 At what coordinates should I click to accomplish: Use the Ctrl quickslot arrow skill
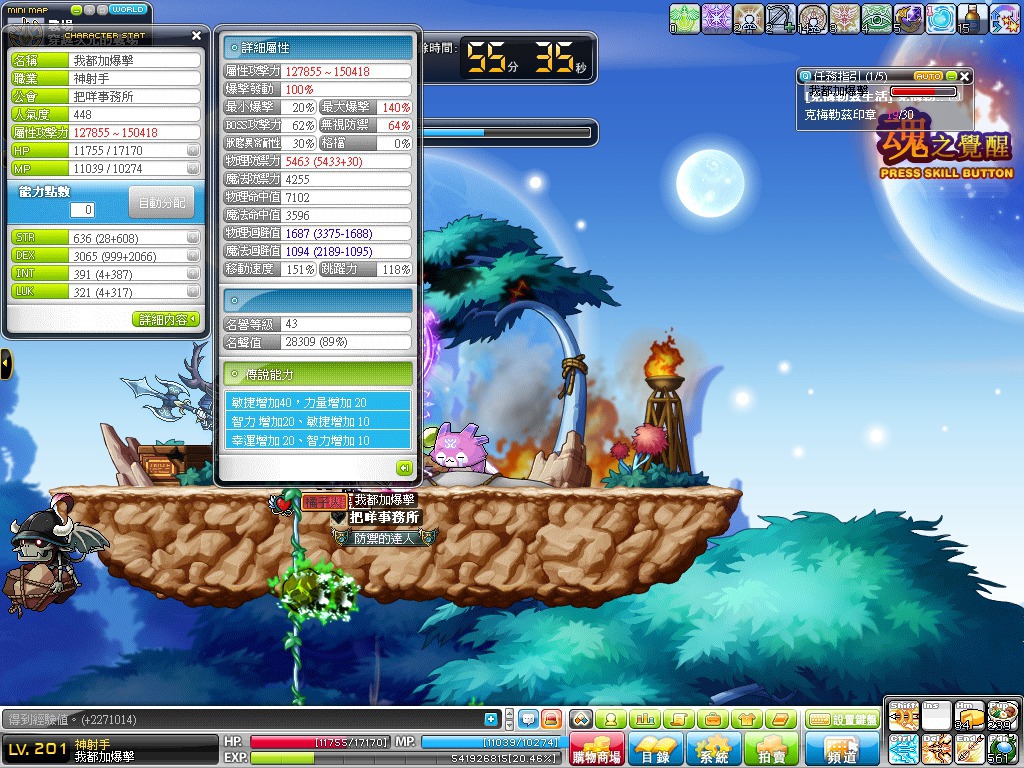[x=903, y=748]
